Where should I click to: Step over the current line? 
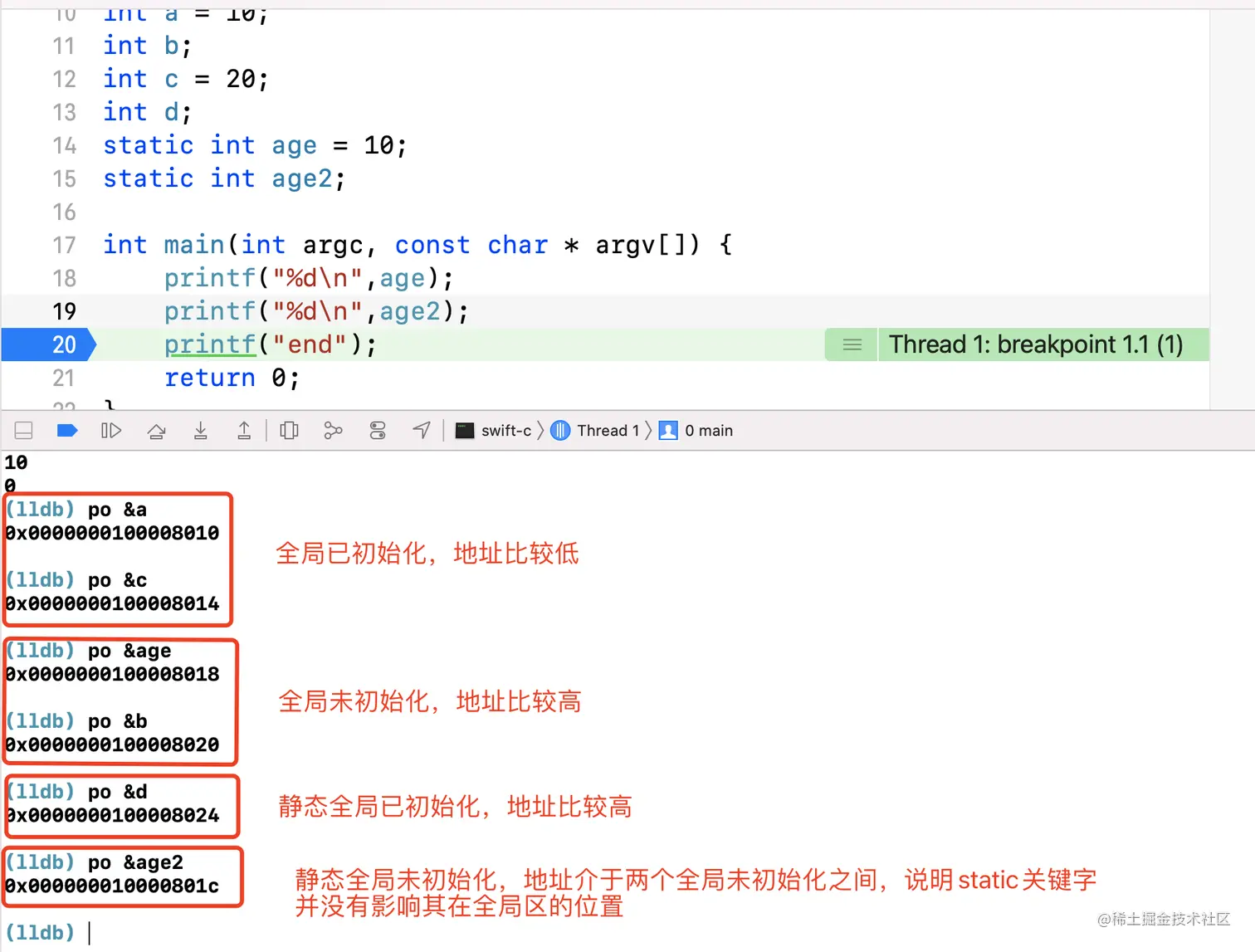pos(156,430)
